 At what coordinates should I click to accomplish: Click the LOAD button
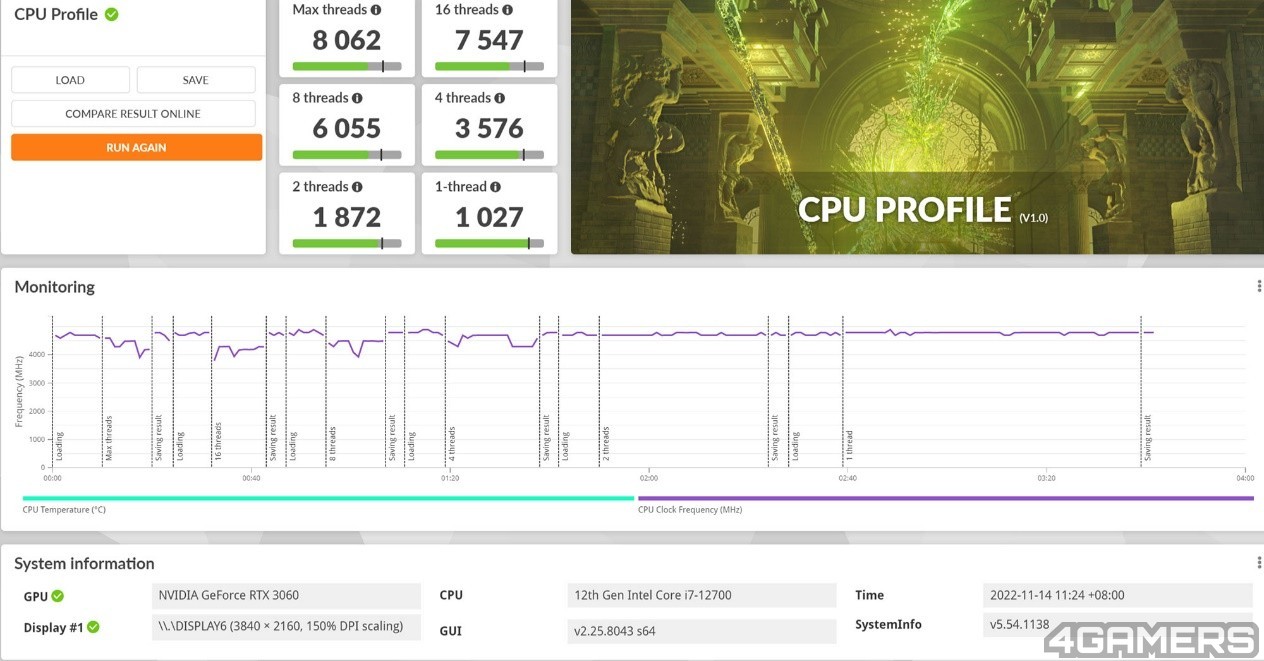pos(70,80)
